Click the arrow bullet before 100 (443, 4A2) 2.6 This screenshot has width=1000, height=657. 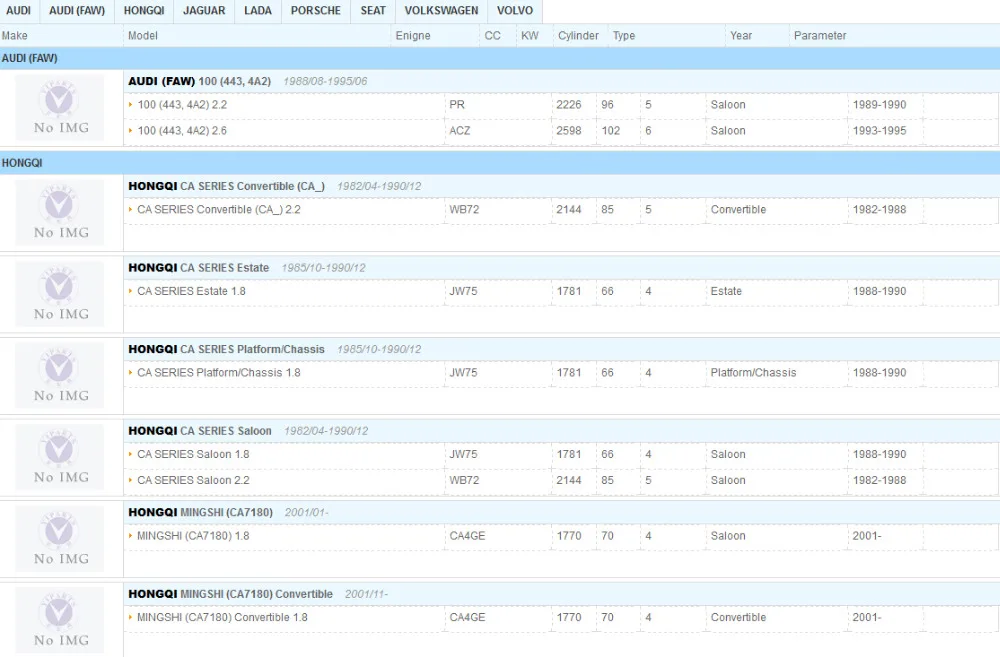pyautogui.click(x=130, y=131)
